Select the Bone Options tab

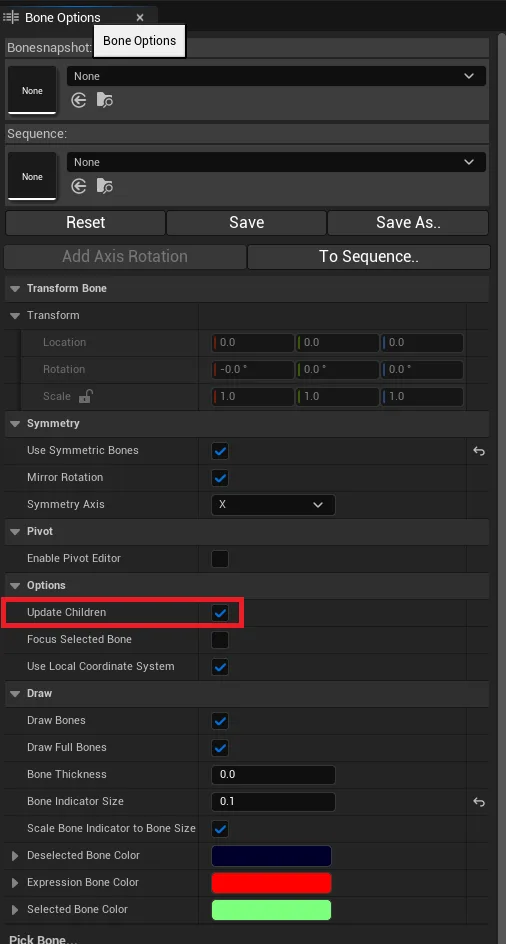(x=63, y=17)
